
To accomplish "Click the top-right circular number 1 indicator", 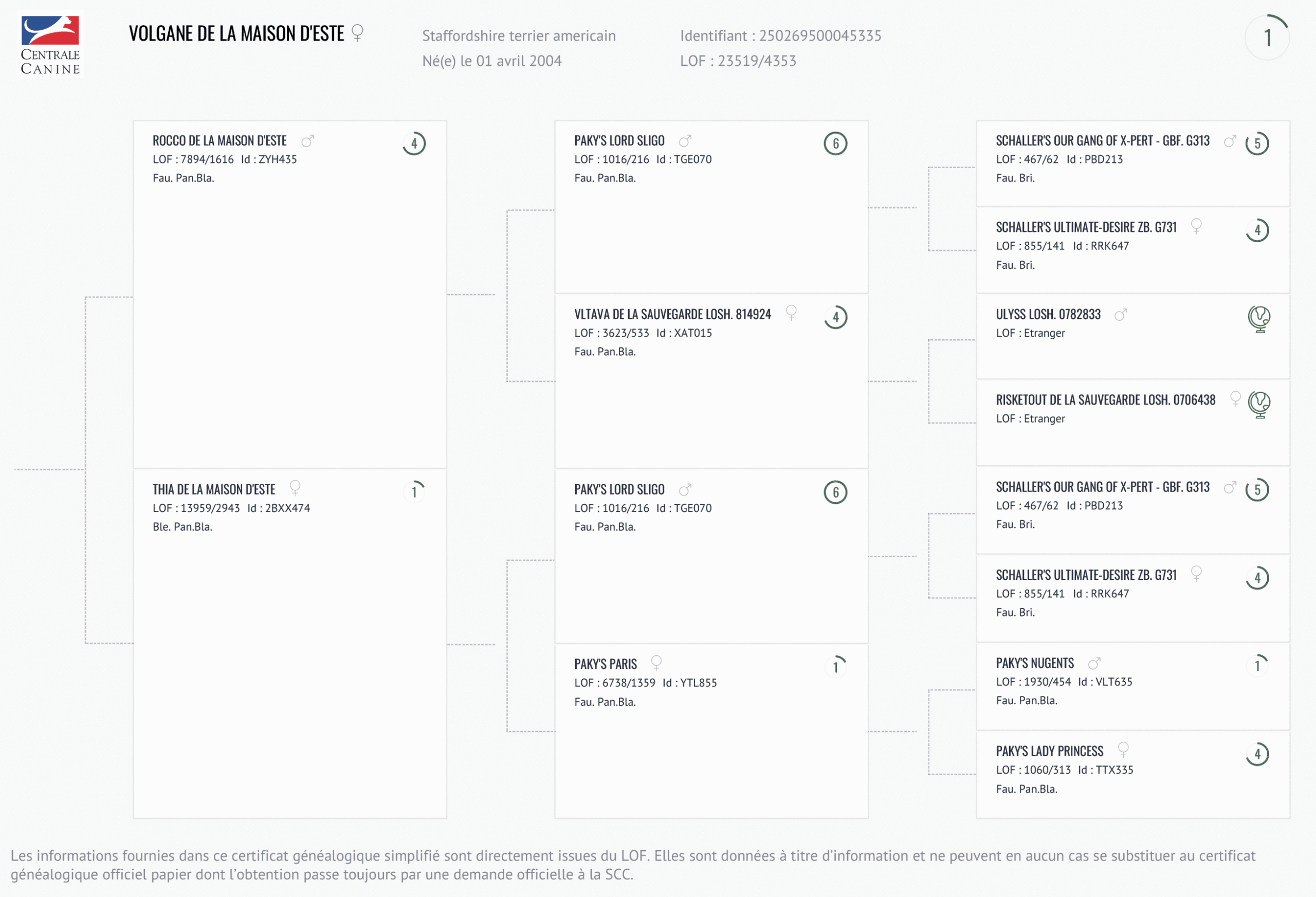I will (x=1267, y=38).
